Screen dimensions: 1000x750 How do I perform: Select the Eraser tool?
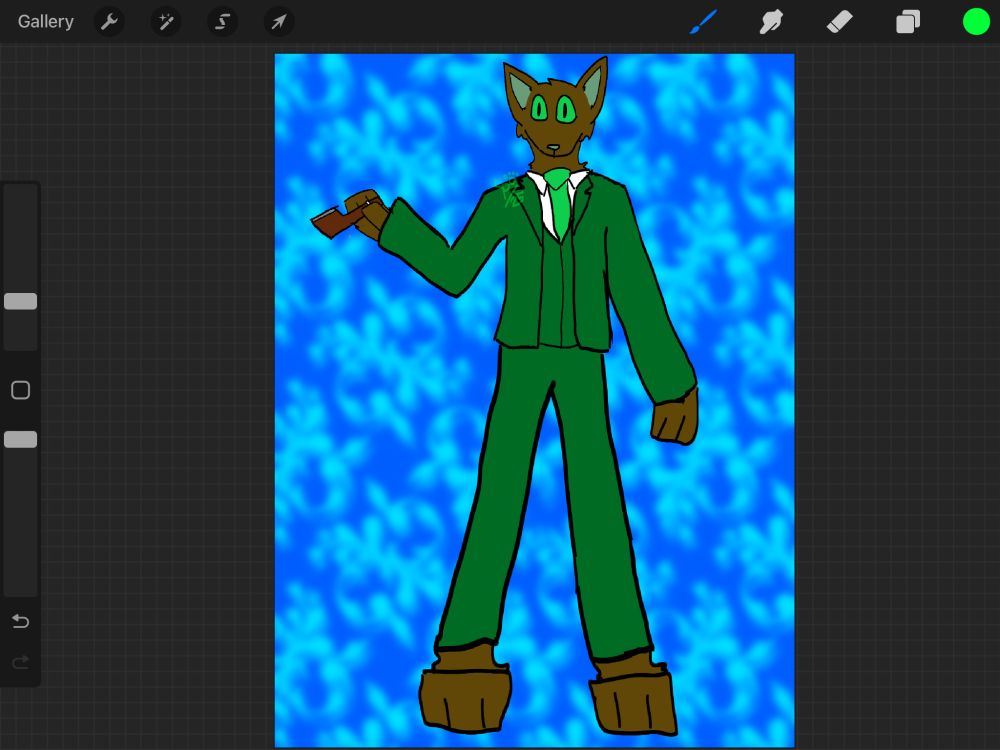[x=840, y=21]
